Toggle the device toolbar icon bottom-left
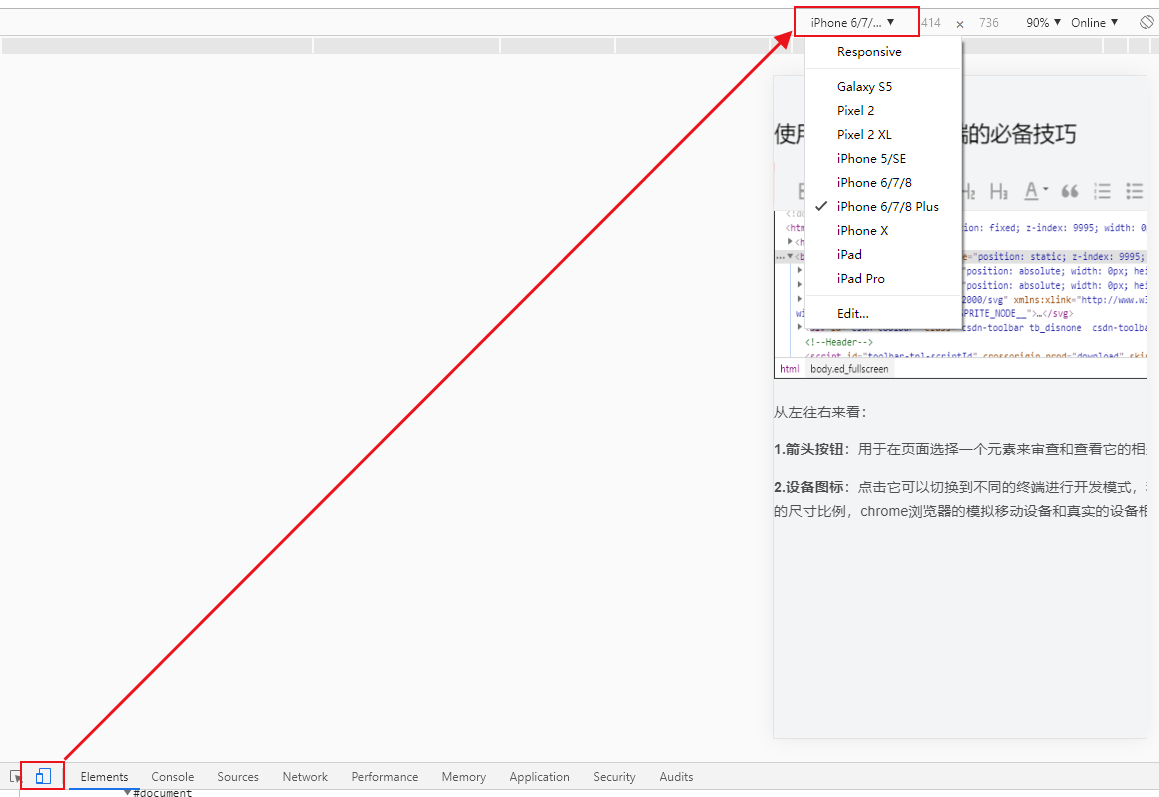Image resolution: width=1159 pixels, height=797 pixels. [41, 776]
